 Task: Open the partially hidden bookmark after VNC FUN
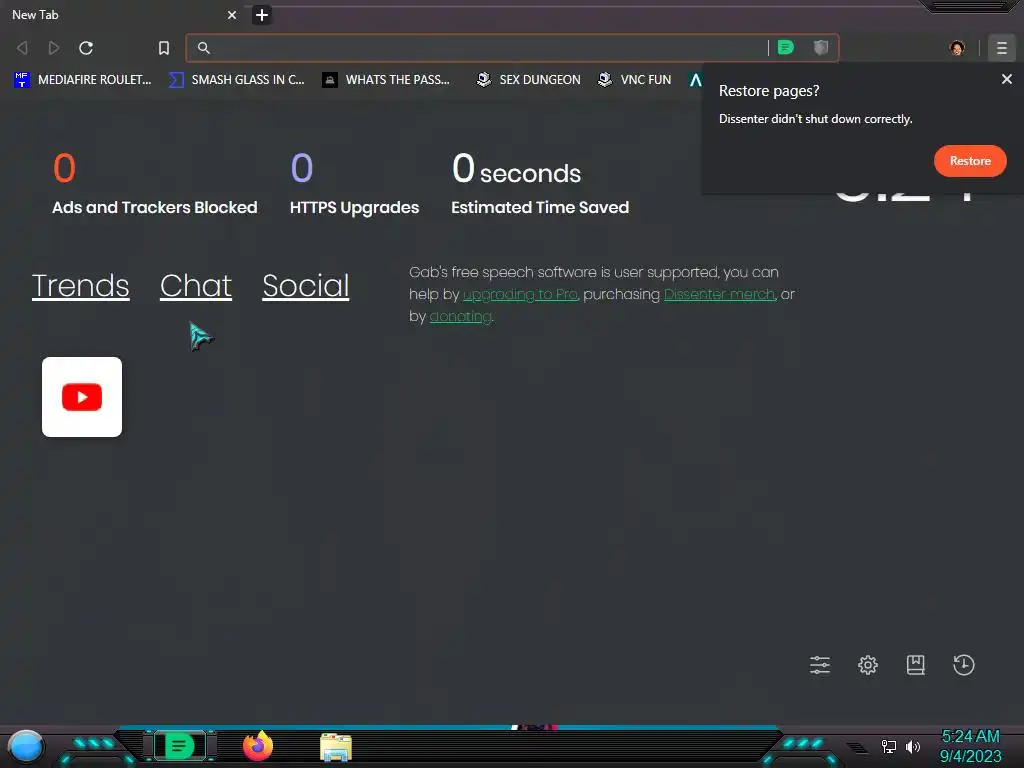(x=696, y=80)
